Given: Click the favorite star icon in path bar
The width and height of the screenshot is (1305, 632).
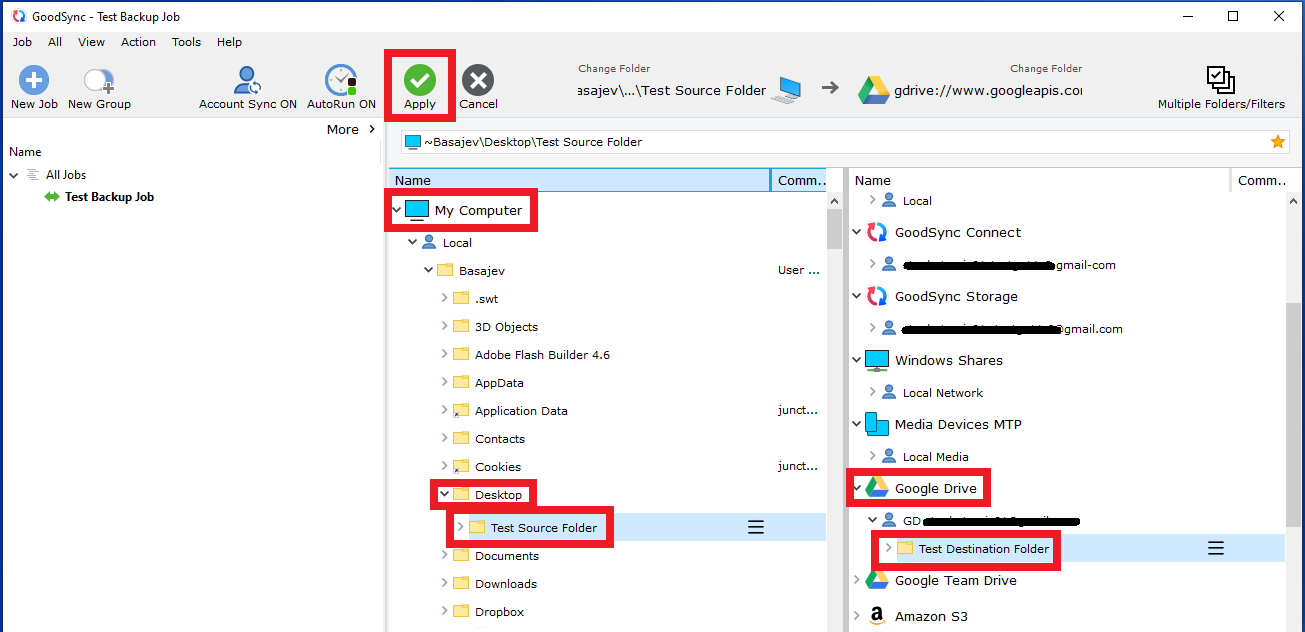Looking at the screenshot, I should pyautogui.click(x=1277, y=142).
